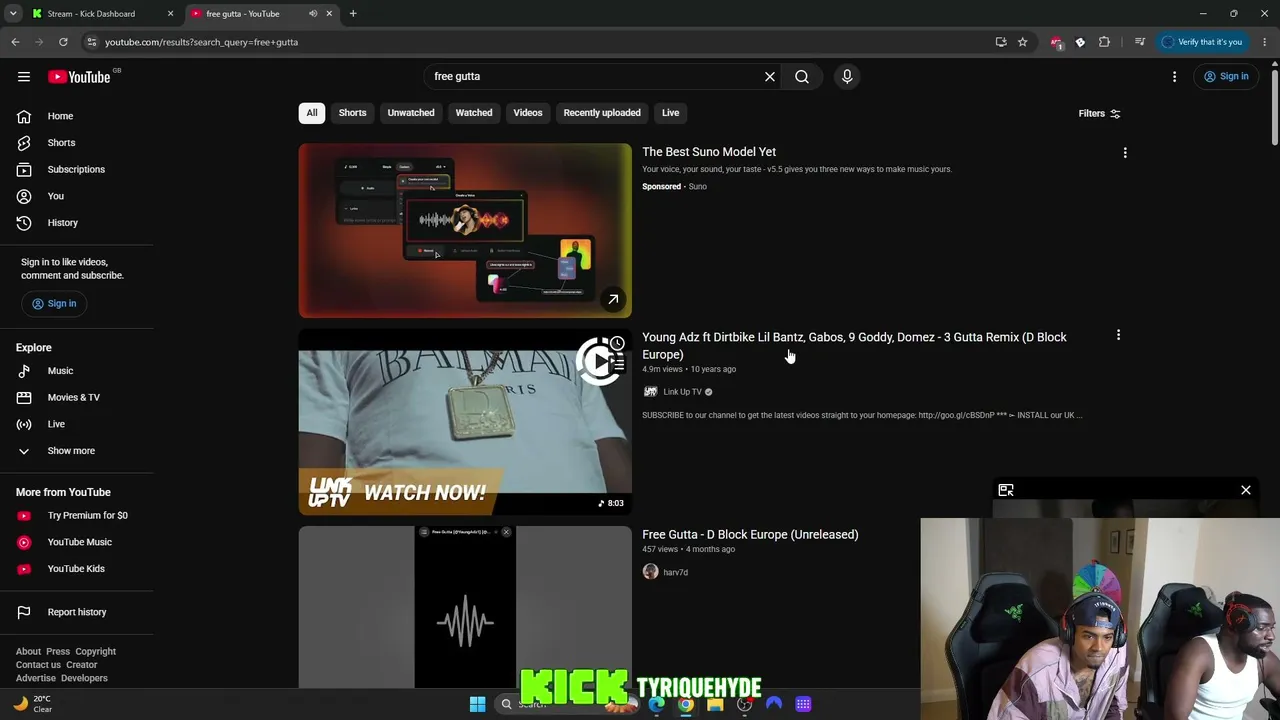This screenshot has height=720, width=1280.
Task: Open the YouTube guide hamburger menu
Action: tap(24, 77)
